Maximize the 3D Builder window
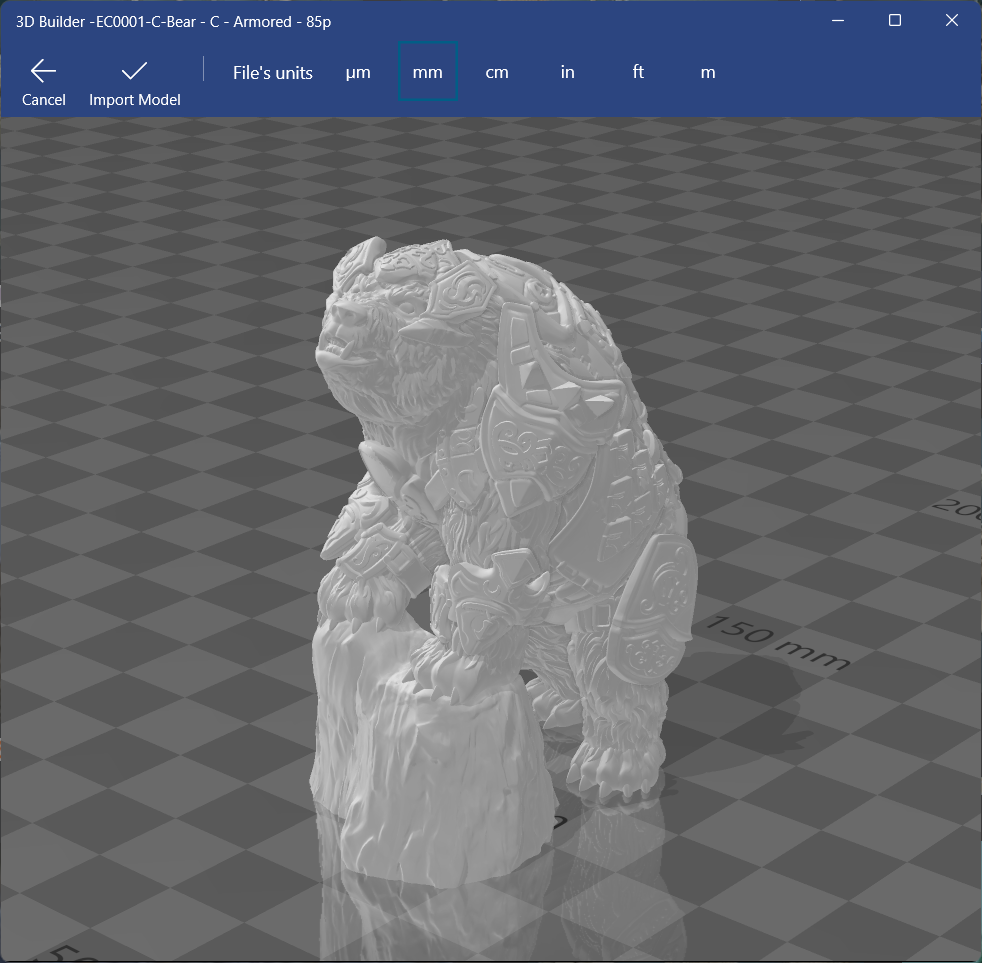 895,21
